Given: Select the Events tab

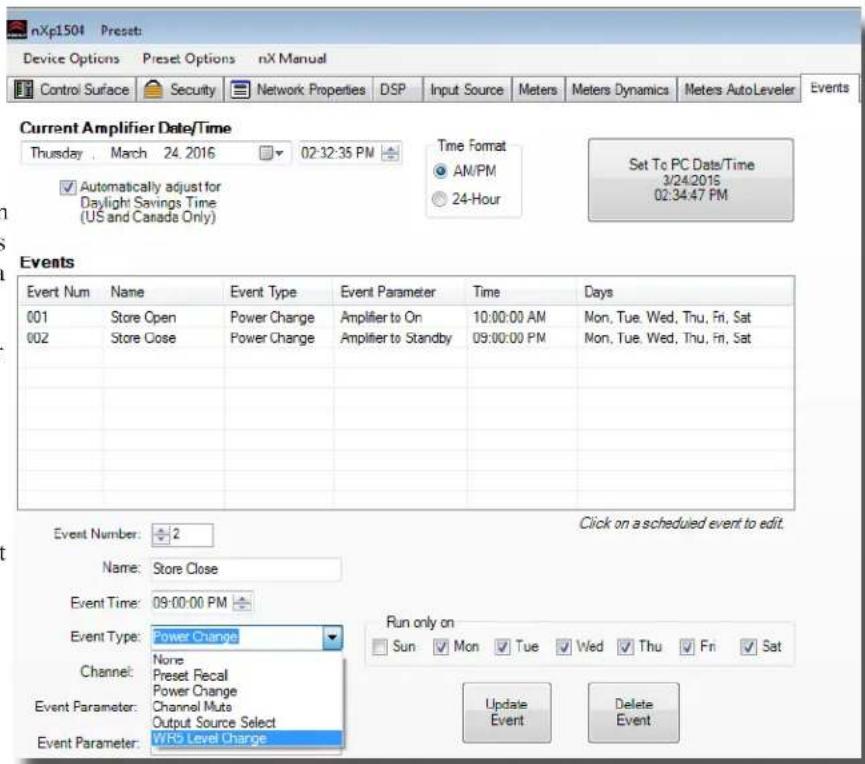Looking at the screenshot, I should [x=830, y=88].
